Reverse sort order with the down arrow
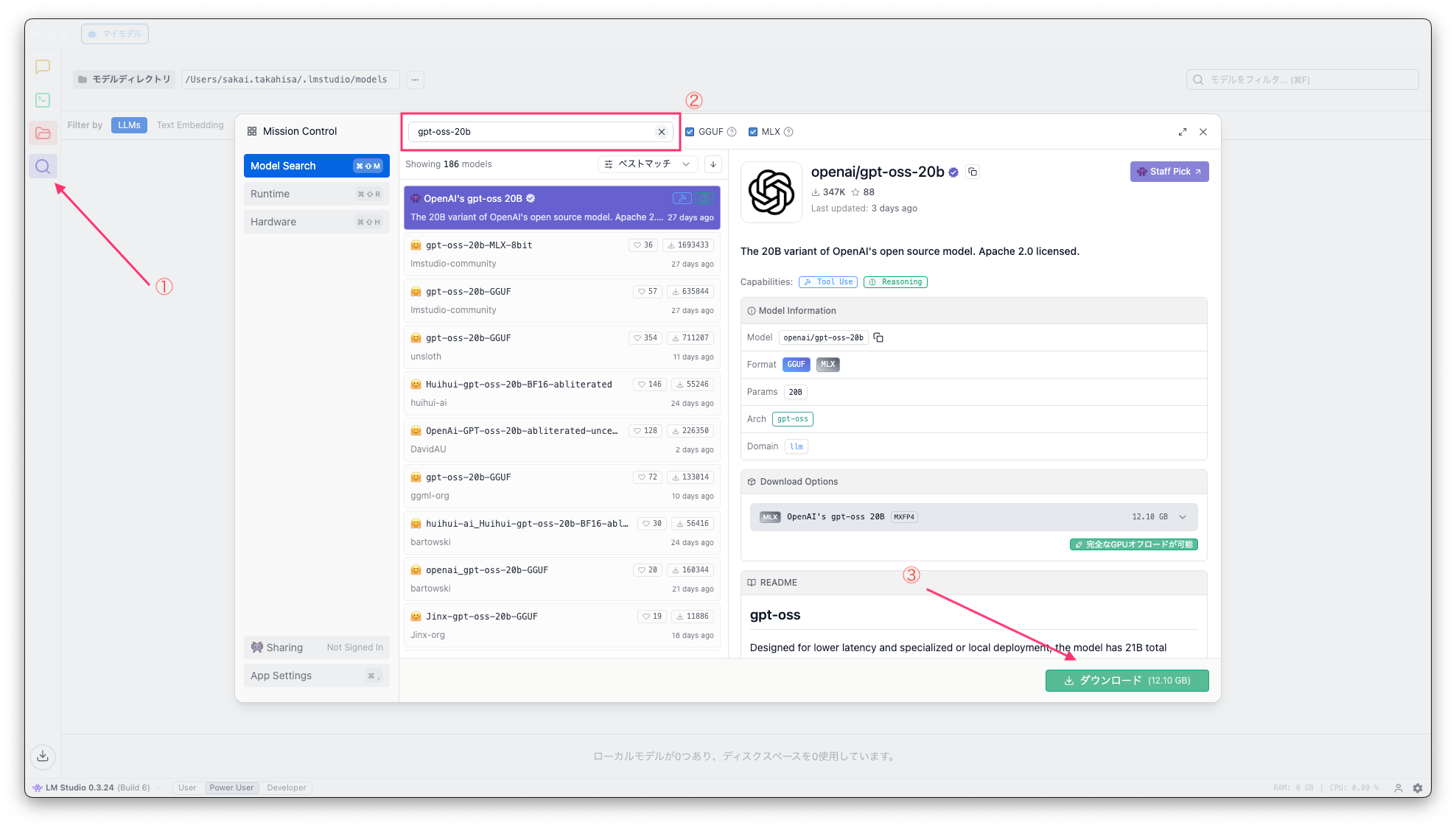The height and width of the screenshot is (828, 1456). coord(713,164)
